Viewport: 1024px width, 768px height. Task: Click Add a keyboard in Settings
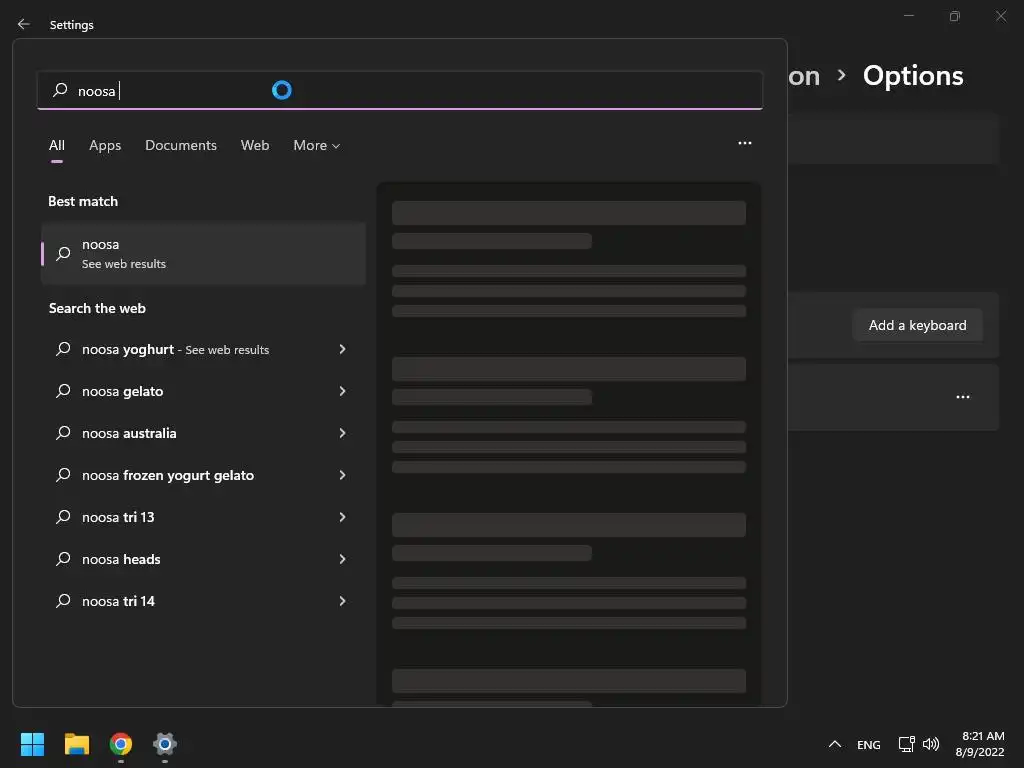click(917, 325)
